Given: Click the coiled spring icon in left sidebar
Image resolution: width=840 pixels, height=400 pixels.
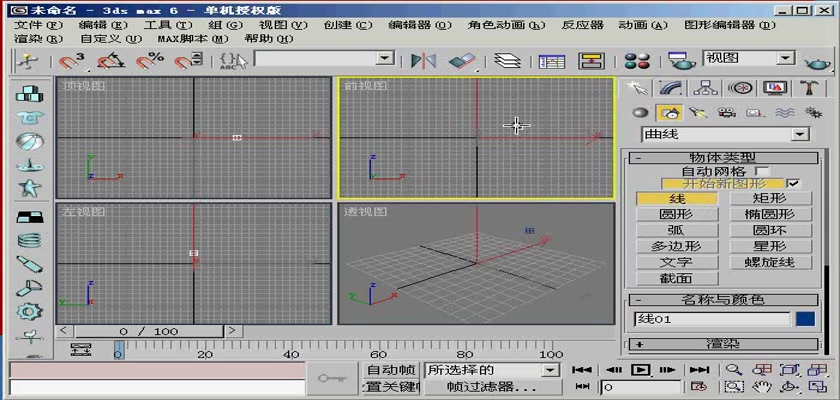Looking at the screenshot, I should click(29, 240).
